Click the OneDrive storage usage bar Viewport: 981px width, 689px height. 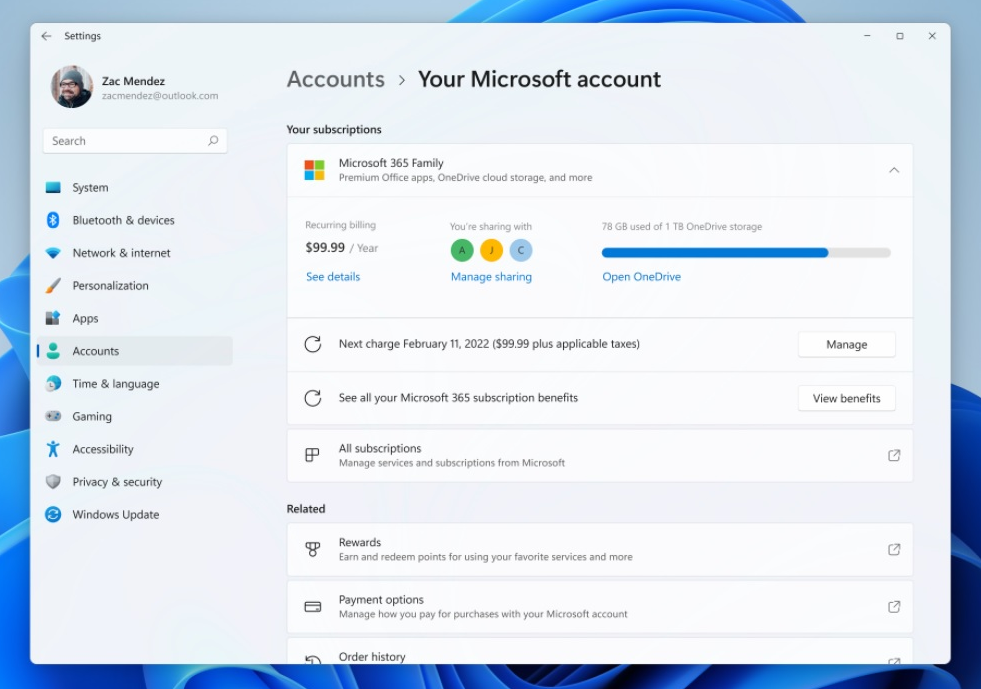(x=745, y=253)
